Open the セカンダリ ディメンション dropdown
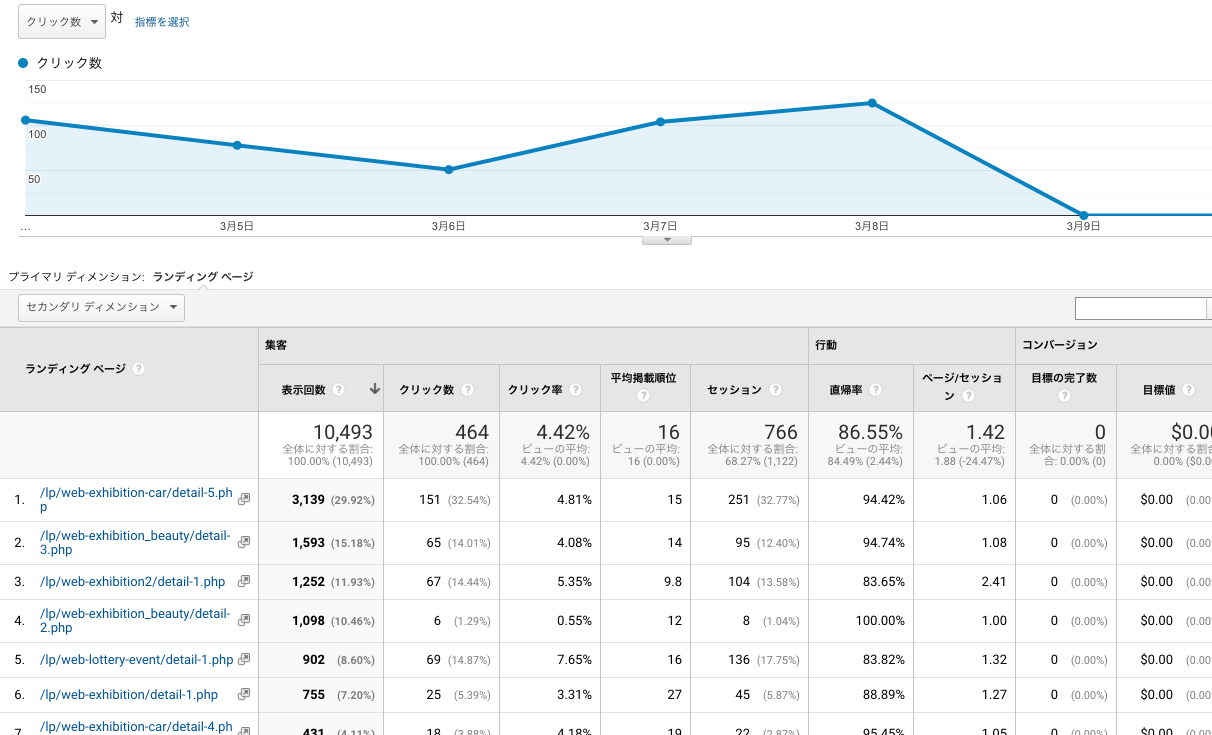The height and width of the screenshot is (735, 1212). (x=100, y=308)
